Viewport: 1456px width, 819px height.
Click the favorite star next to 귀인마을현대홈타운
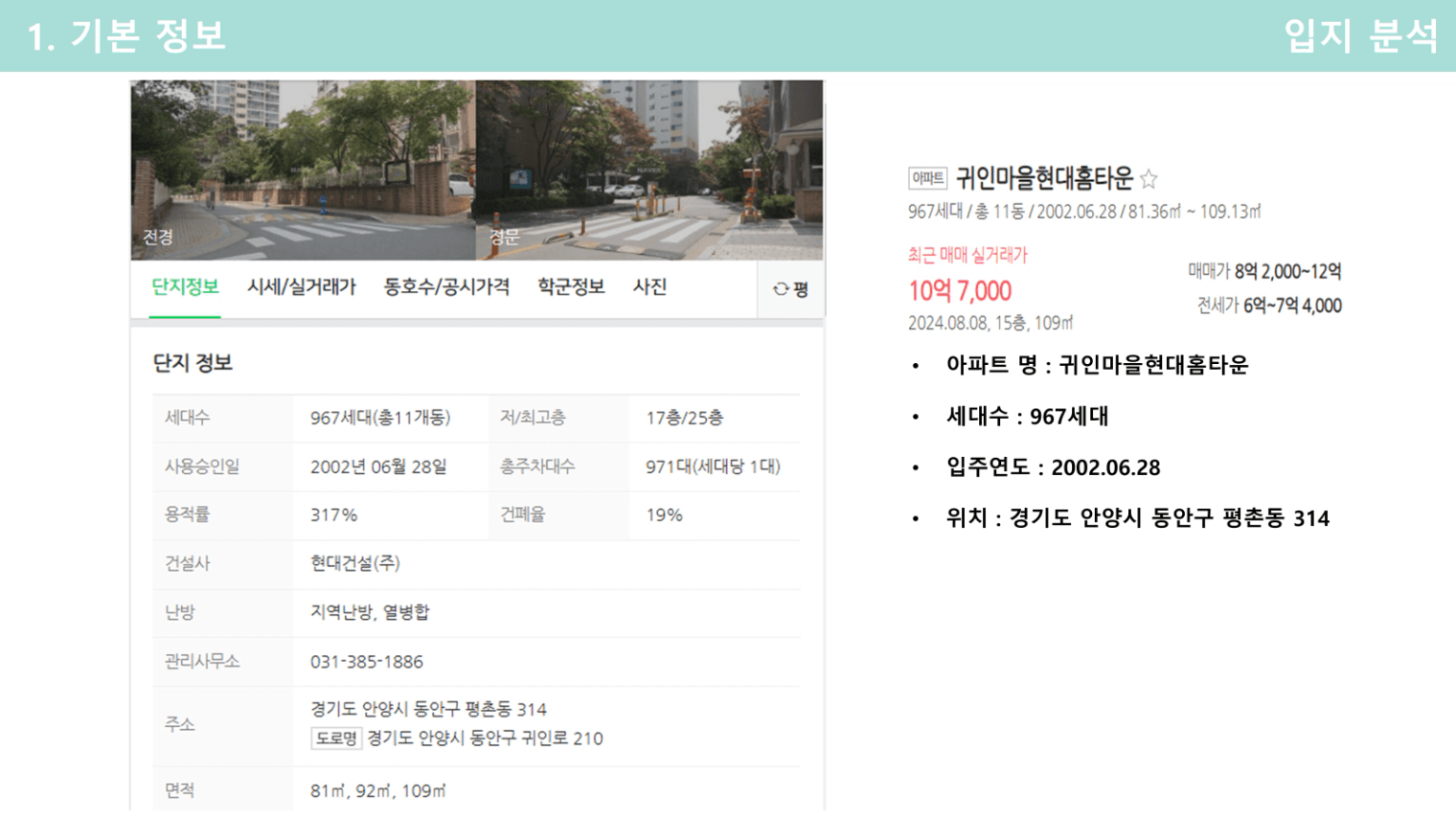pos(1149,178)
